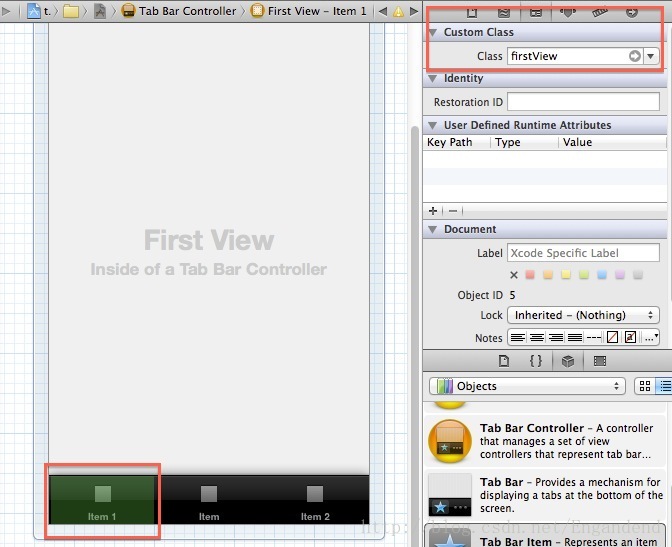
Task: Open the Objects library popup menu
Action: [x=527, y=386]
